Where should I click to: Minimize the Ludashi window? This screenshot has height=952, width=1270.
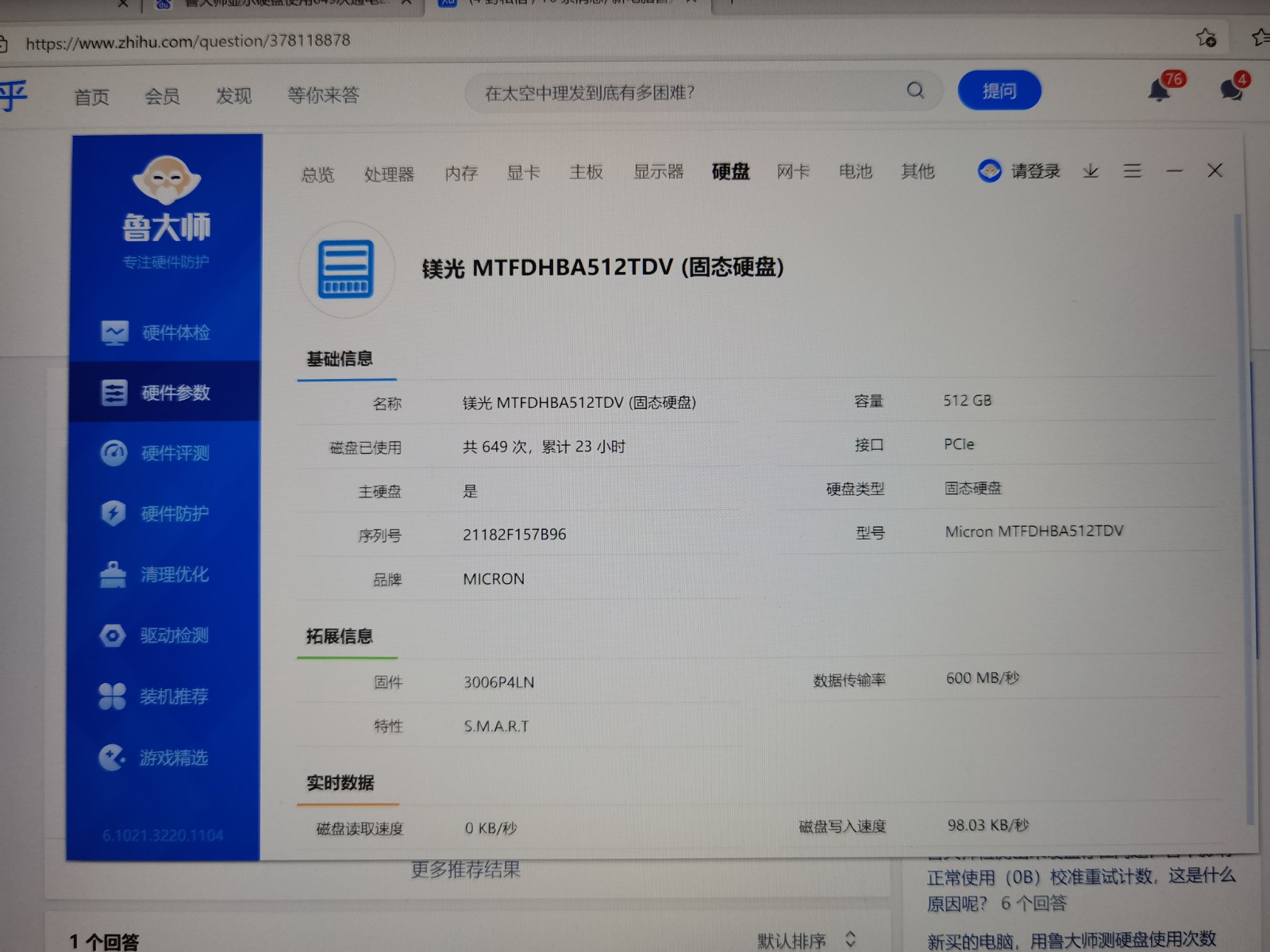pos(1175,171)
